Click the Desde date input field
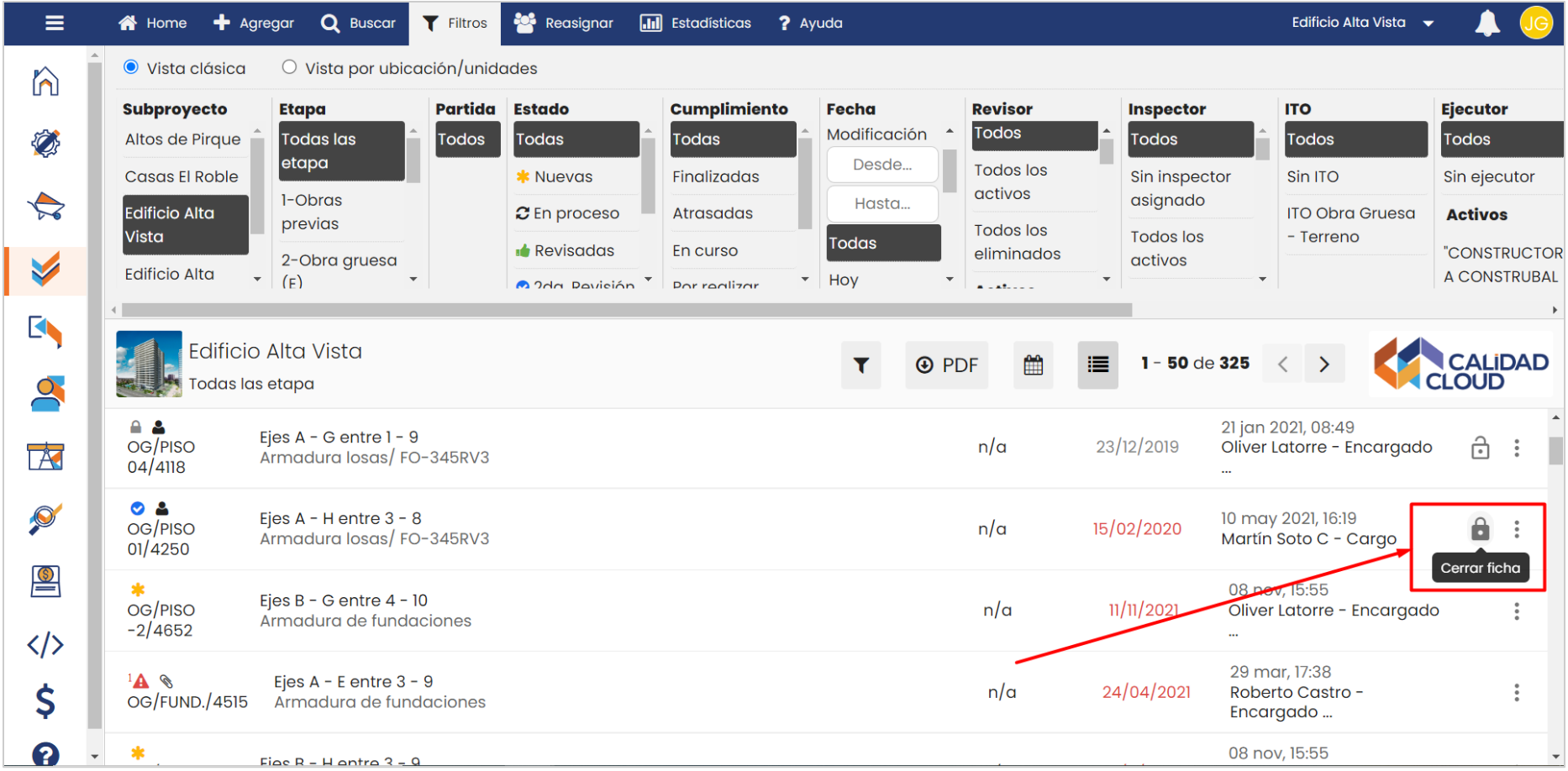This screenshot has height=771, width=1568. [x=881, y=165]
